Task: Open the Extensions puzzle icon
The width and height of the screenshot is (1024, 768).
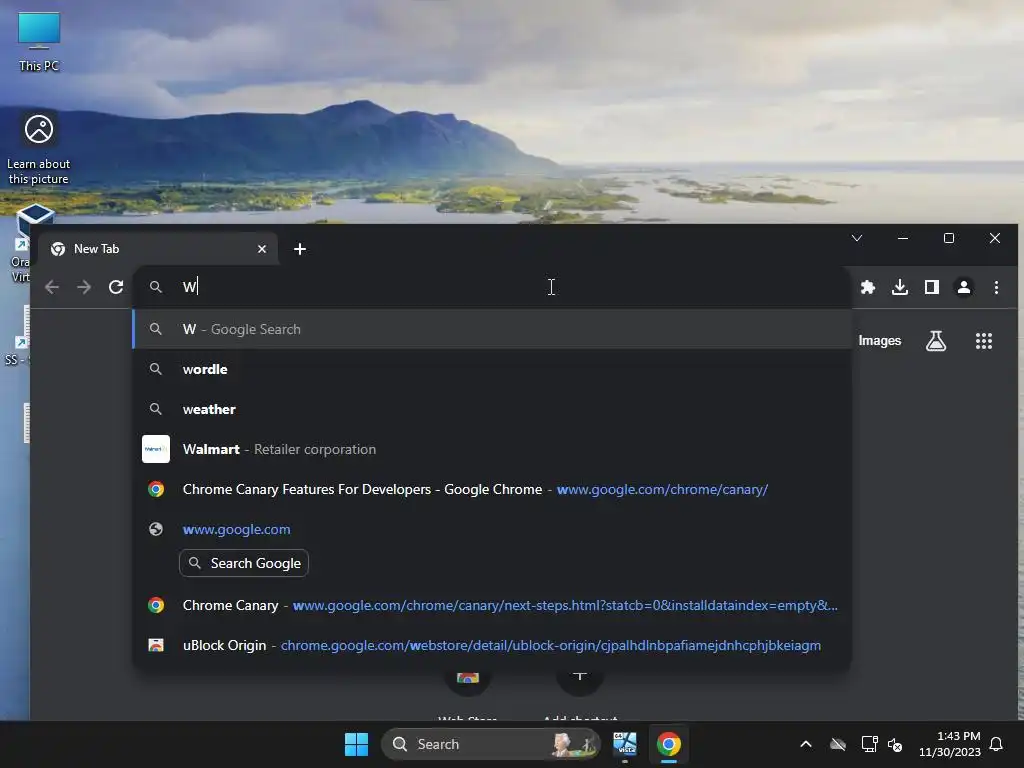Action: 867,287
